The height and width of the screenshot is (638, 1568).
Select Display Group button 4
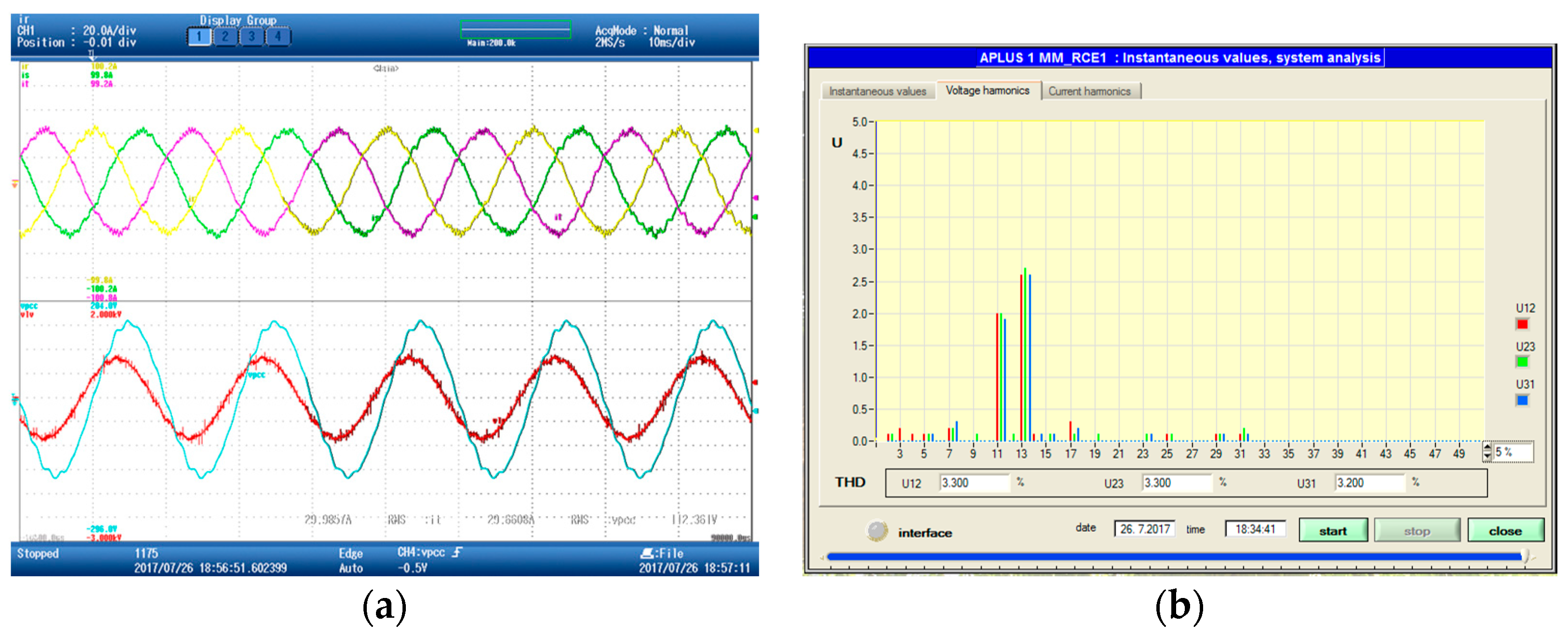click(x=278, y=37)
